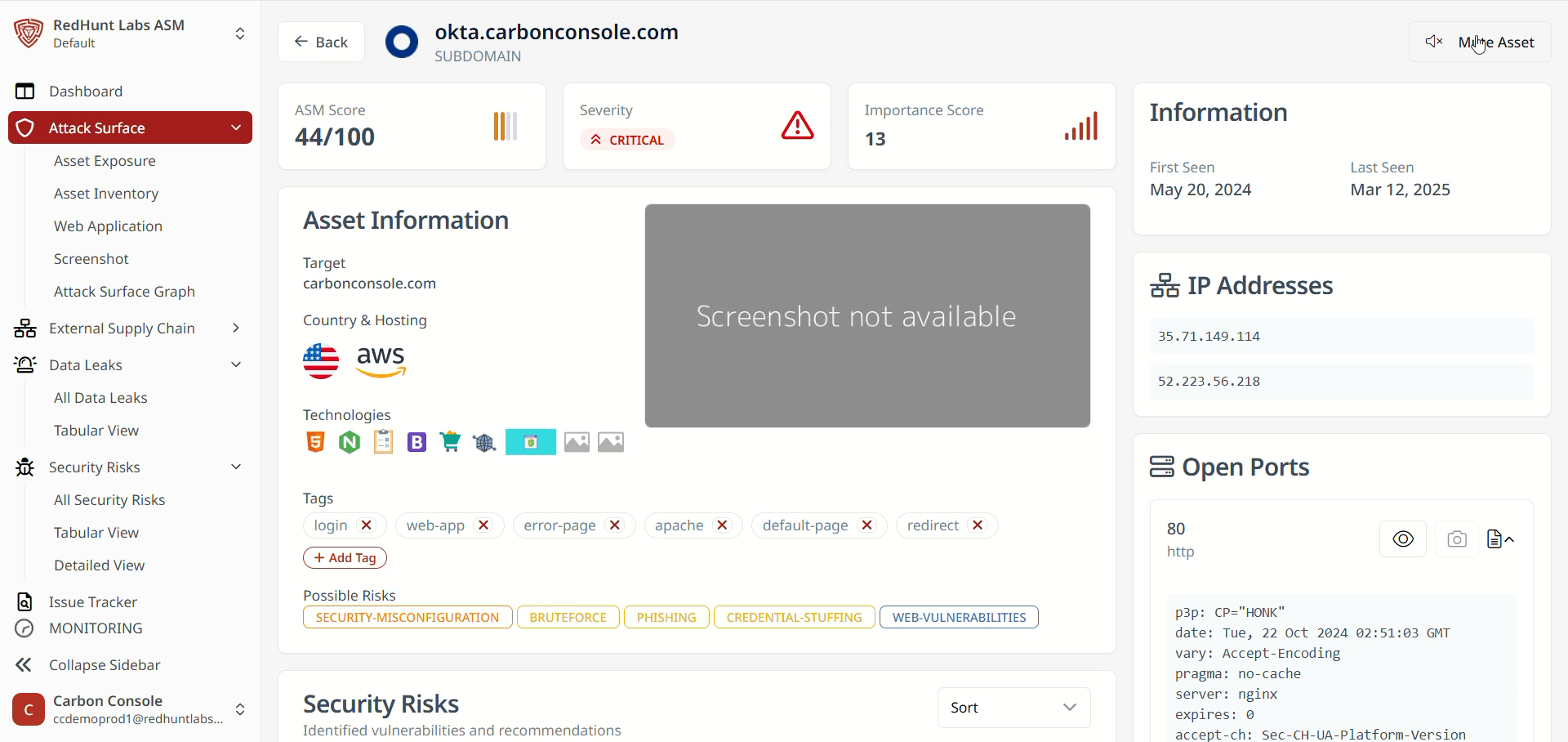
Task: Click the Okta logo beside the subdomain title
Action: click(x=402, y=42)
